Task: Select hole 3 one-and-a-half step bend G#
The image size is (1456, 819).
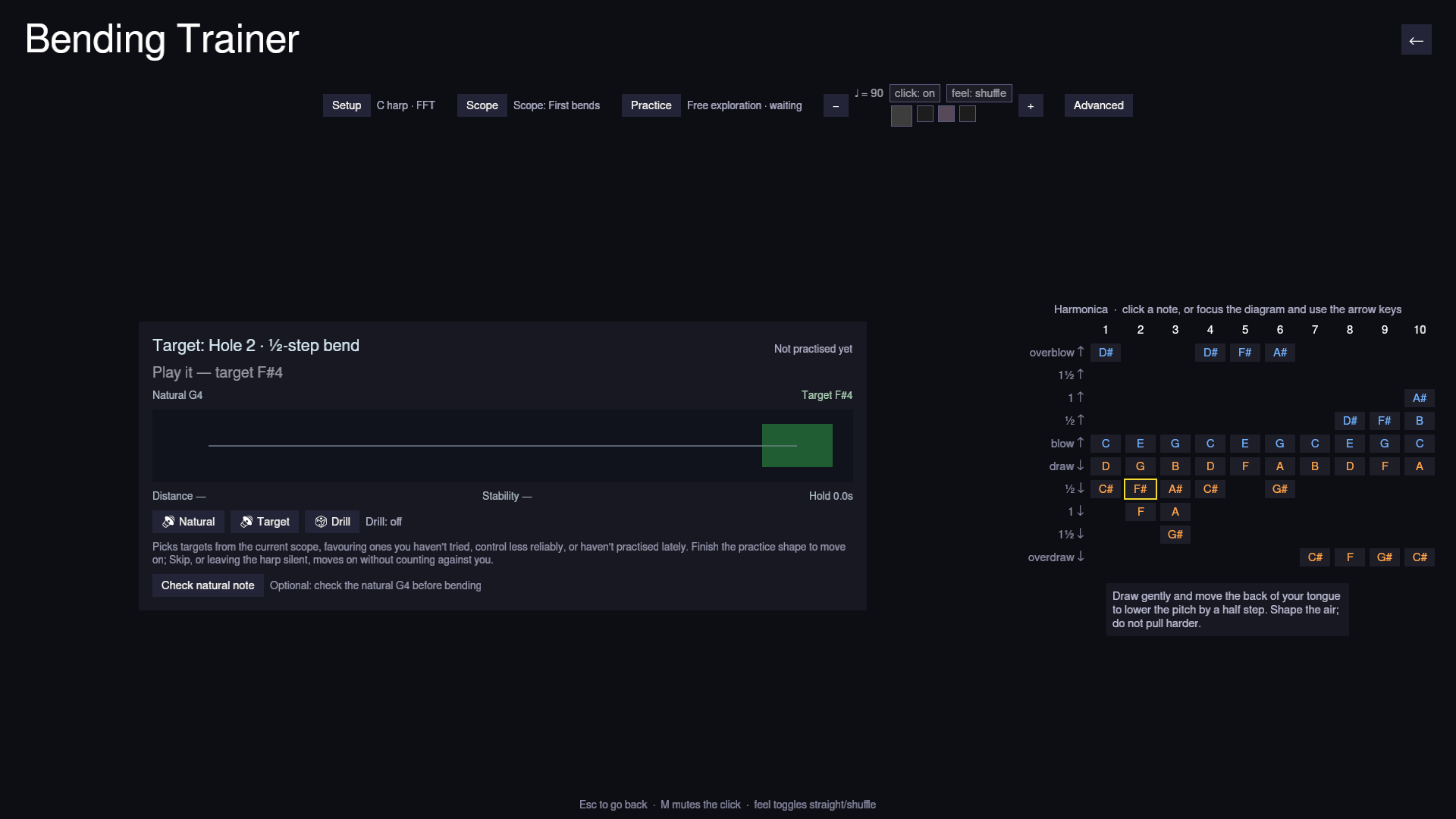Action: click(x=1175, y=535)
